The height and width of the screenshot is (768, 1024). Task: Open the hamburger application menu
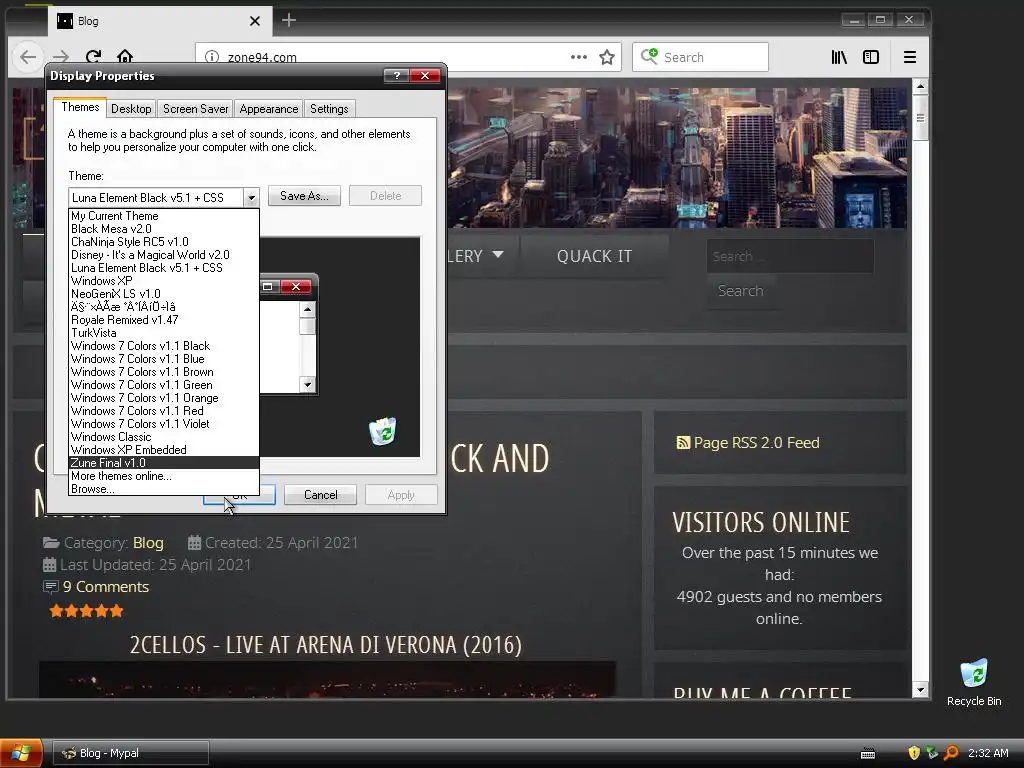(x=909, y=57)
